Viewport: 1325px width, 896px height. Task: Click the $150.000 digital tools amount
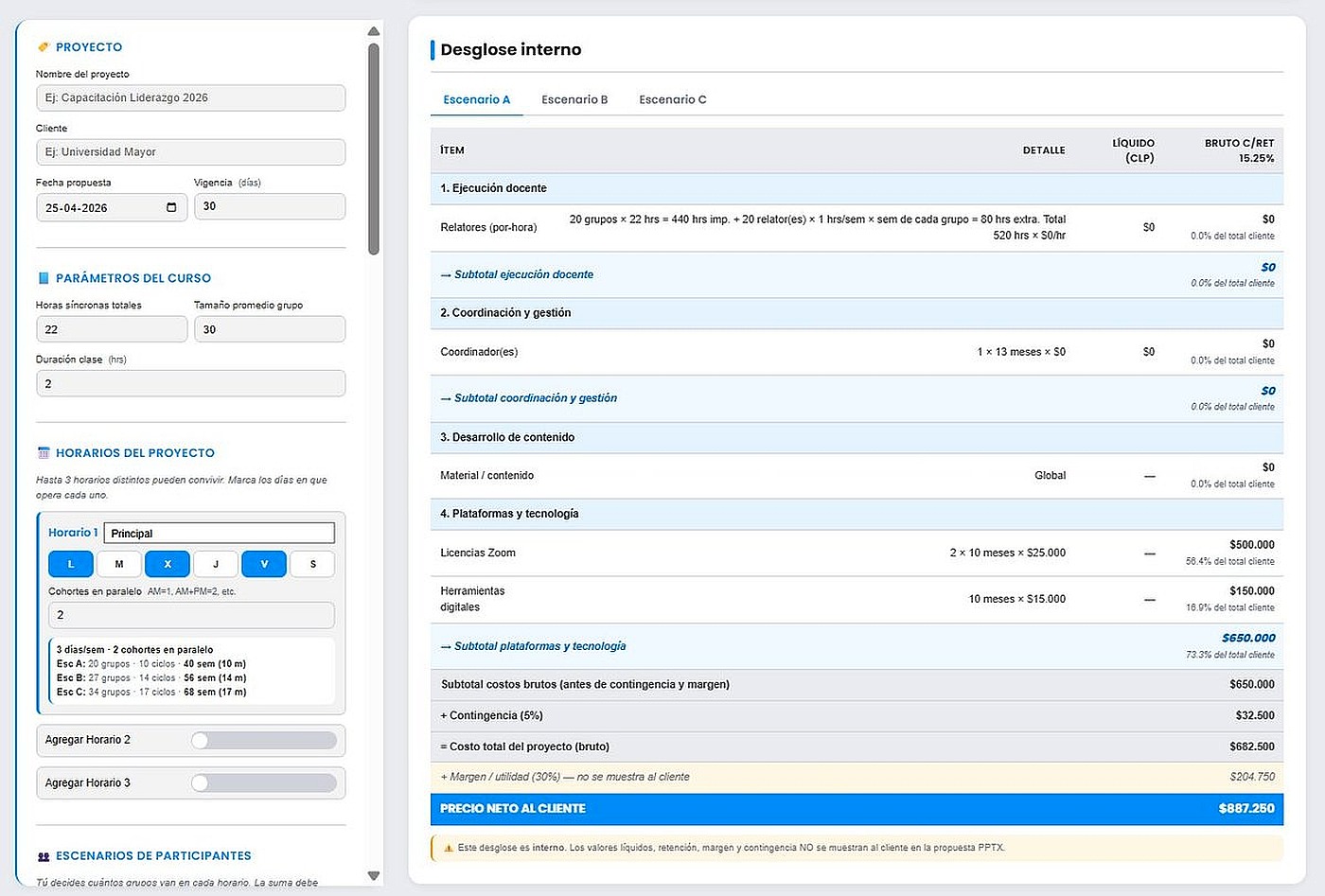pyautogui.click(x=1252, y=591)
